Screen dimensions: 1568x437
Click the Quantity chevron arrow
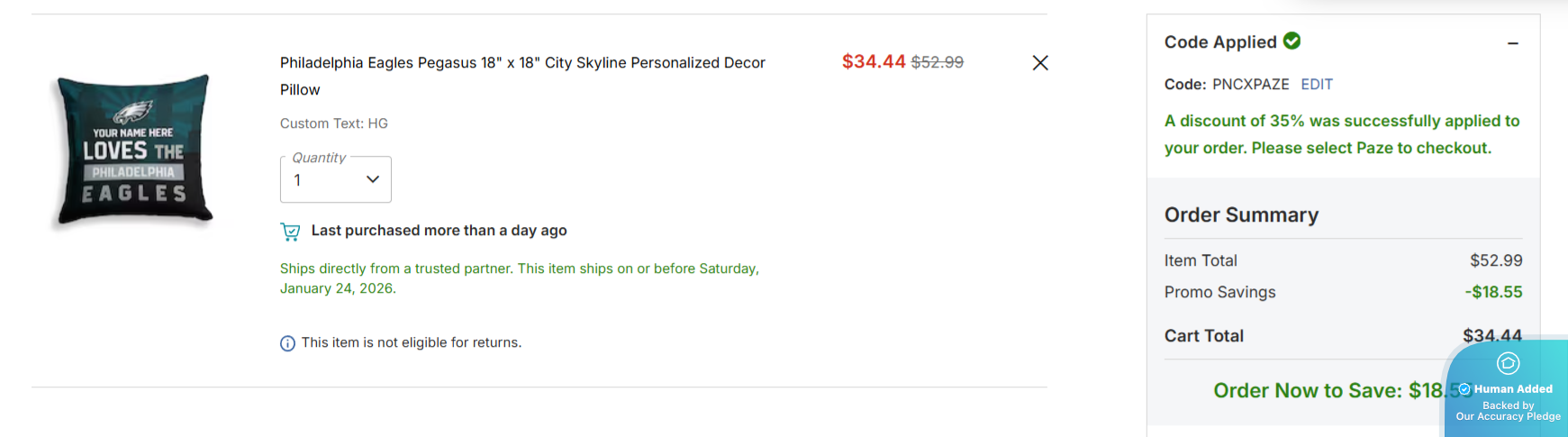click(x=373, y=179)
